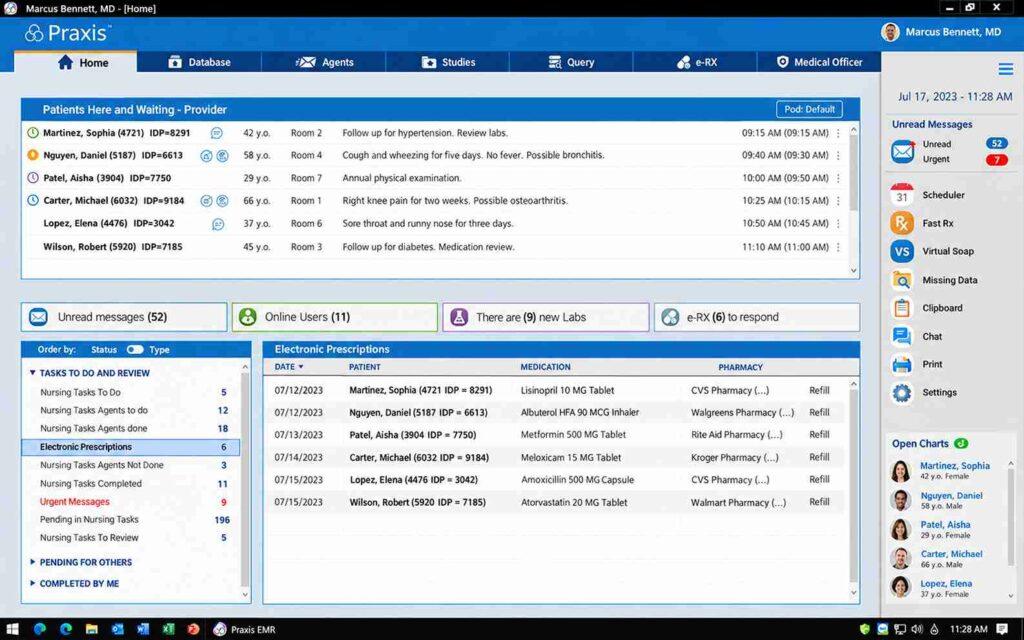Switch to the Database tab
This screenshot has width=1024, height=640.
tap(199, 62)
